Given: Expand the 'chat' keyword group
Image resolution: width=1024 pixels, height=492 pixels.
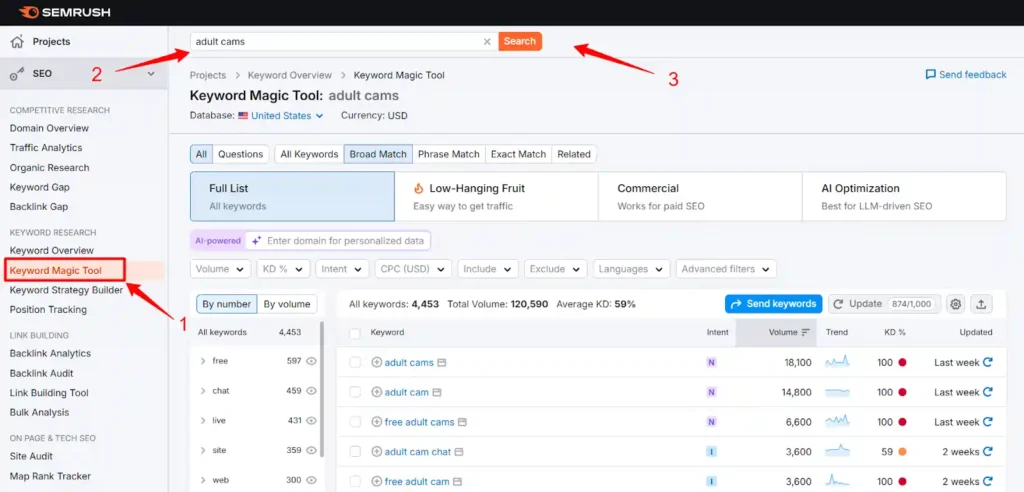Looking at the screenshot, I should coord(203,391).
